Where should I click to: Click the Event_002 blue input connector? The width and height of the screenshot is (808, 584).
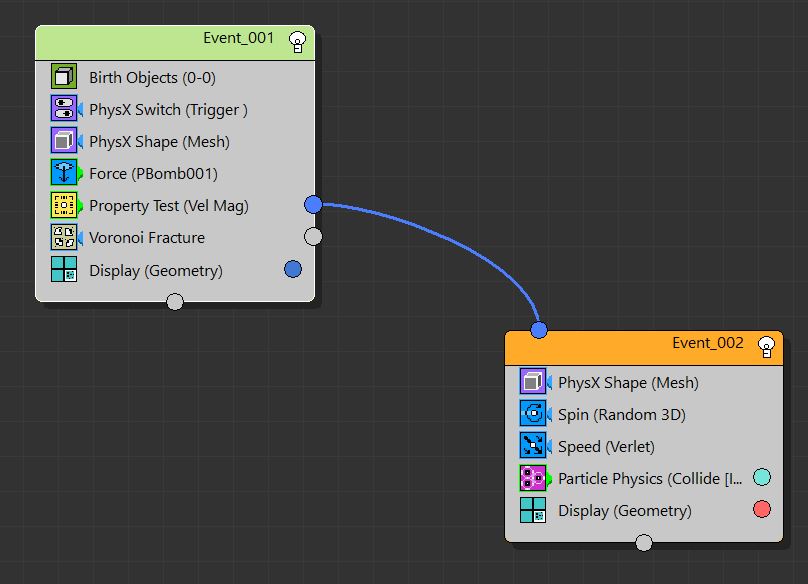(x=538, y=330)
